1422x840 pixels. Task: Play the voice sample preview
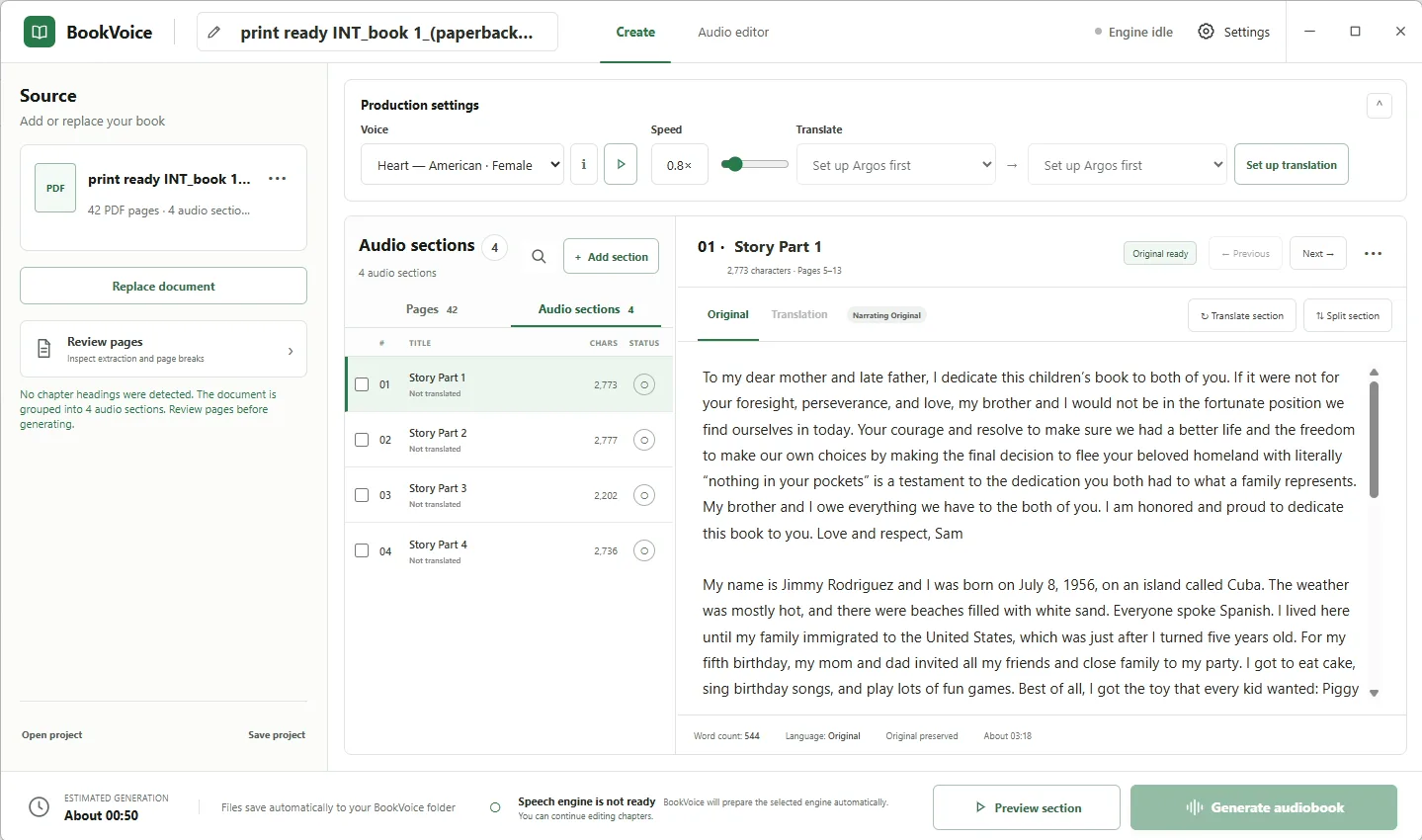(621, 165)
